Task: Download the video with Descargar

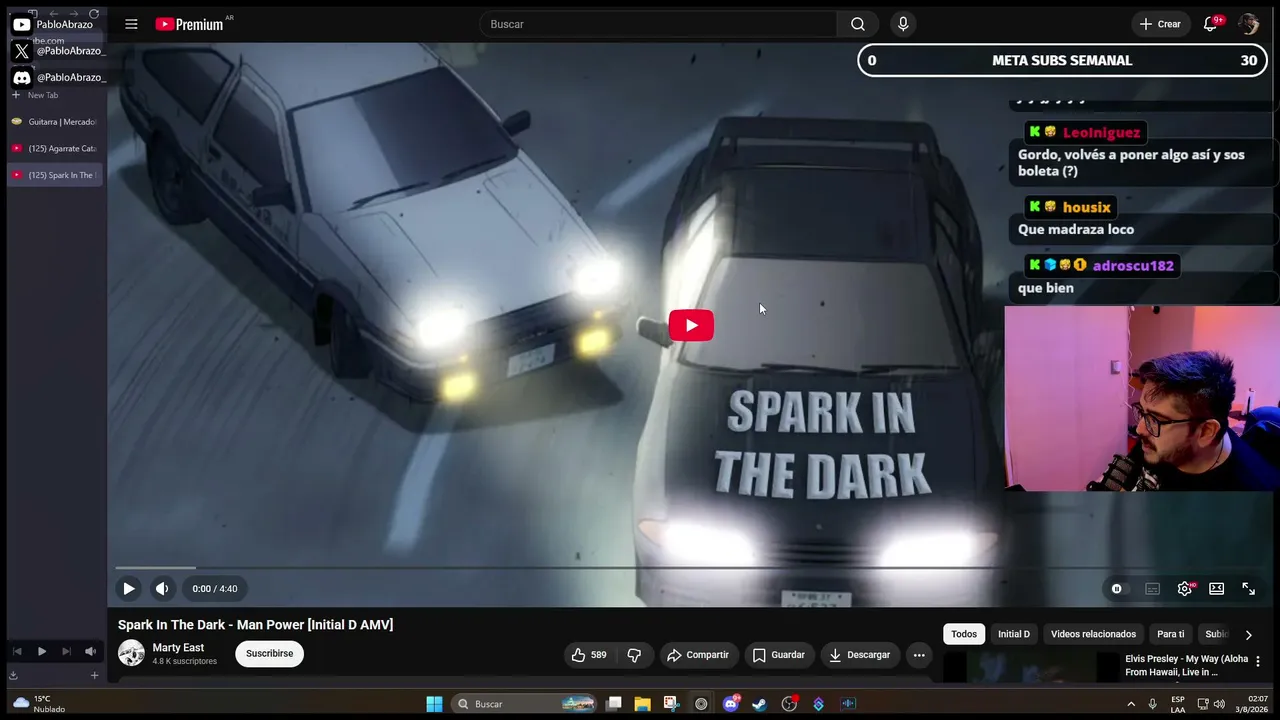Action: click(x=860, y=655)
